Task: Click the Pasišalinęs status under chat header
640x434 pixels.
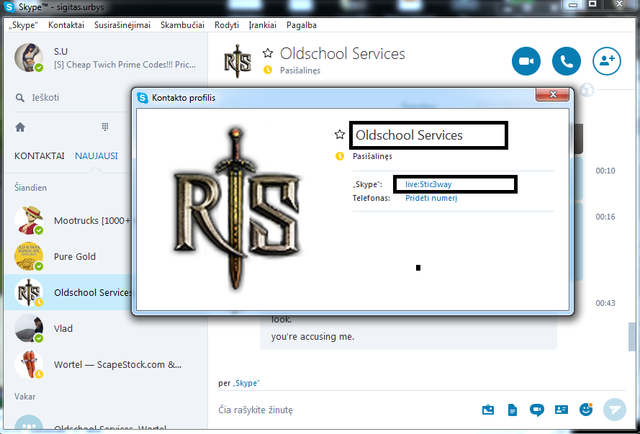Action: tap(300, 71)
